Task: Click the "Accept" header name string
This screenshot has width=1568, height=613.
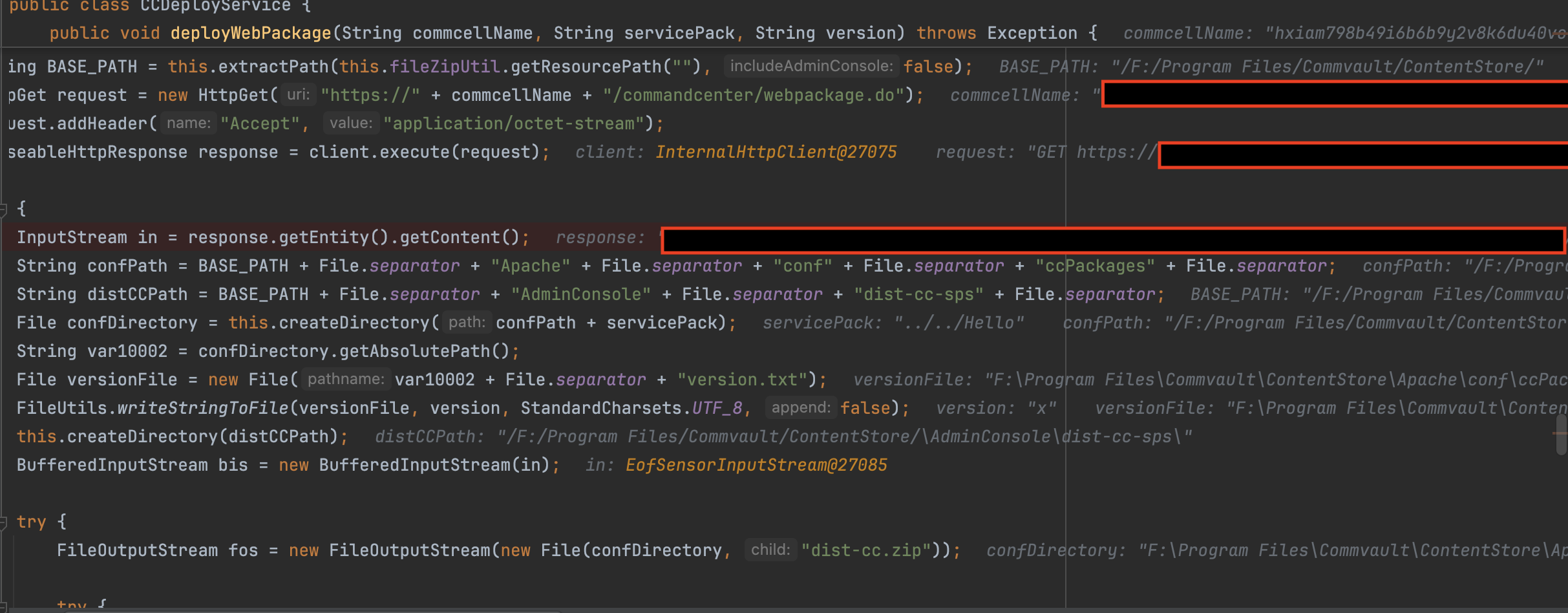Action: [260, 124]
